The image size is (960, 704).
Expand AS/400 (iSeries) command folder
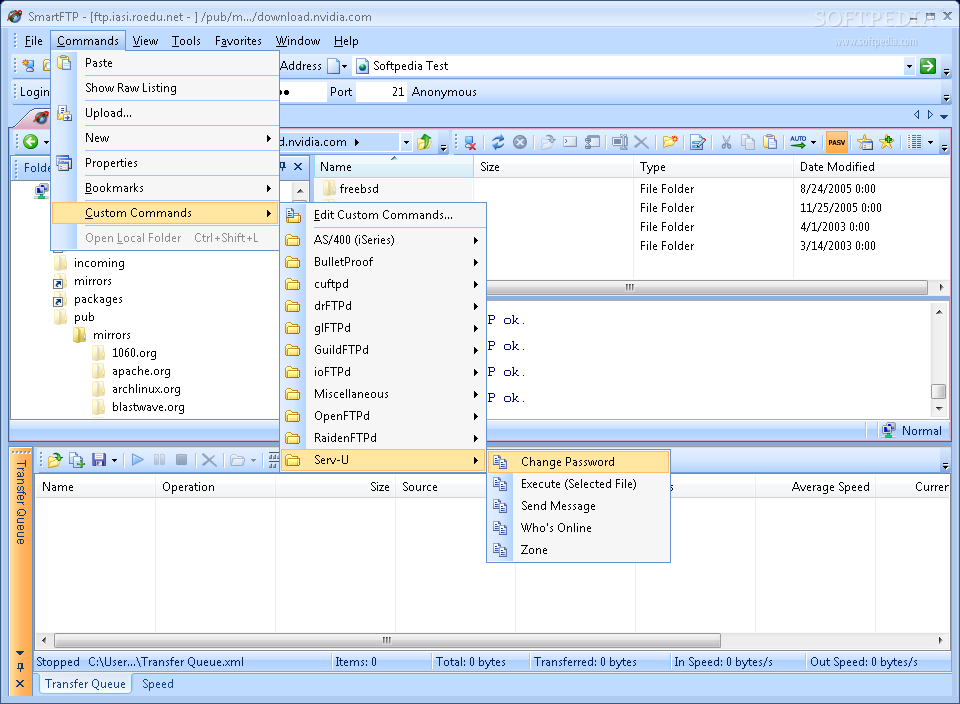point(383,240)
